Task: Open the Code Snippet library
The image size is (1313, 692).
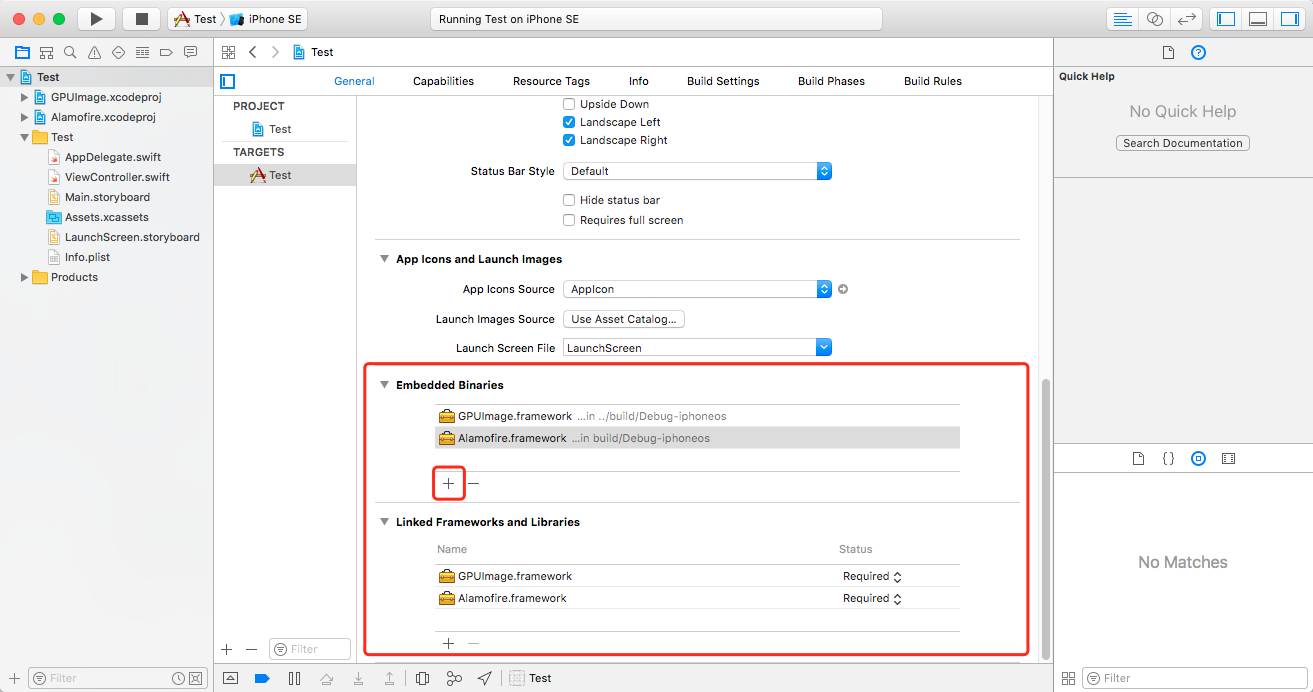Action: pos(1168,459)
